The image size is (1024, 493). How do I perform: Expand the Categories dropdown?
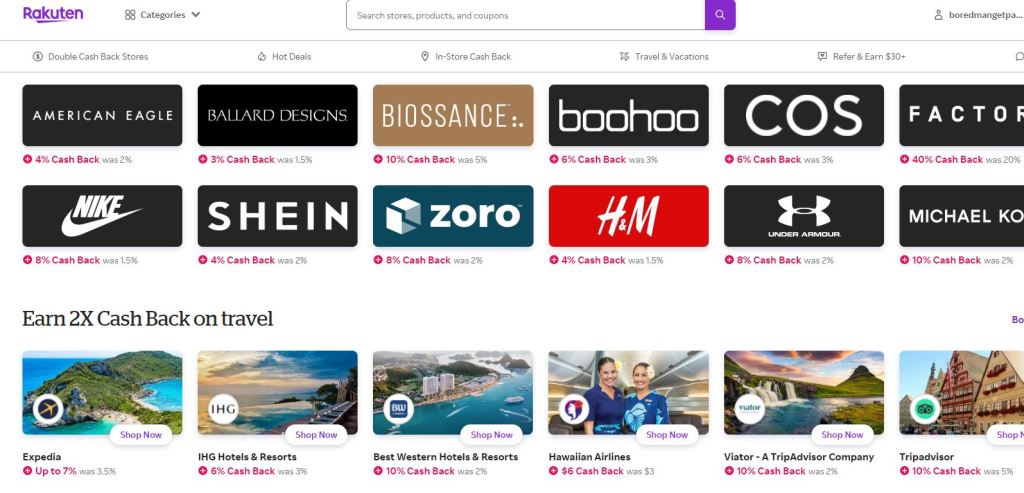click(163, 15)
